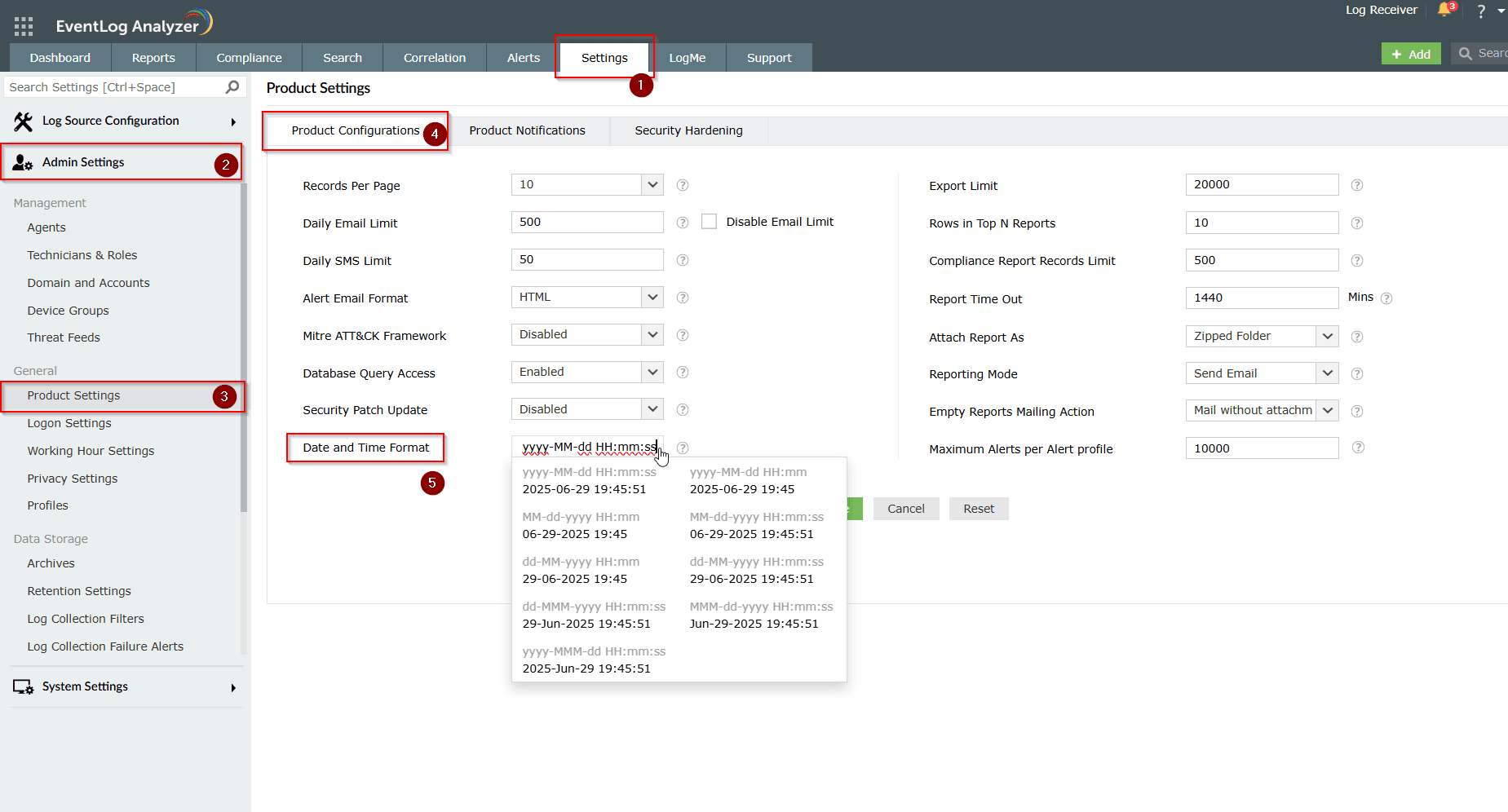Click the Daily Email Limit input field

587,223
